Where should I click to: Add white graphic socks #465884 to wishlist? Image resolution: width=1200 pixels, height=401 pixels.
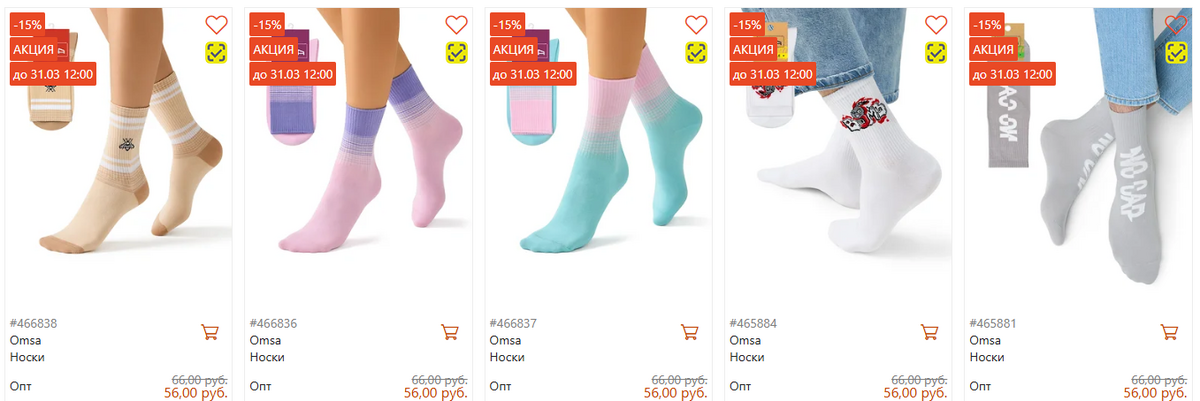(x=936, y=25)
